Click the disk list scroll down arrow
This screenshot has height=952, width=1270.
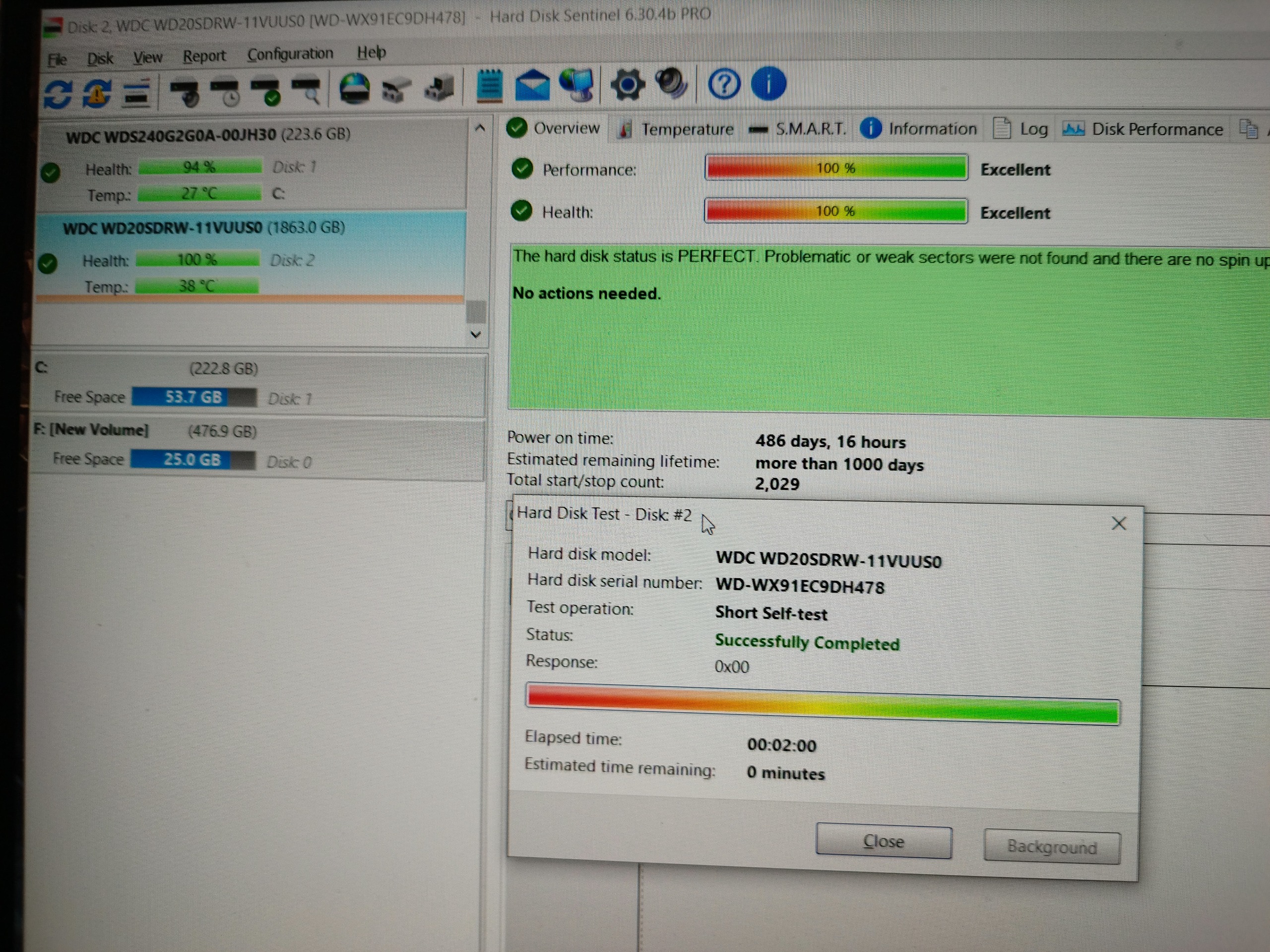click(x=475, y=335)
